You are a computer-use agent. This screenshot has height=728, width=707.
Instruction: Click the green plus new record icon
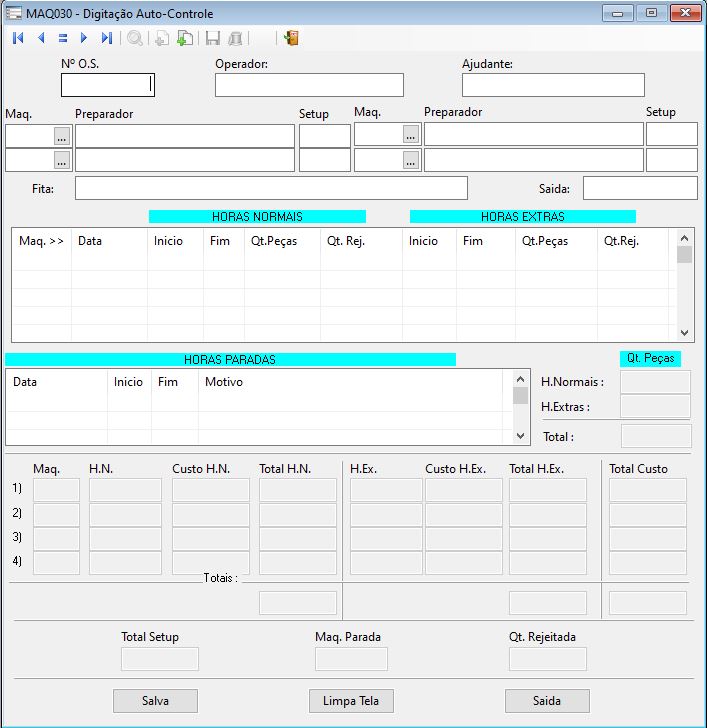tap(184, 38)
